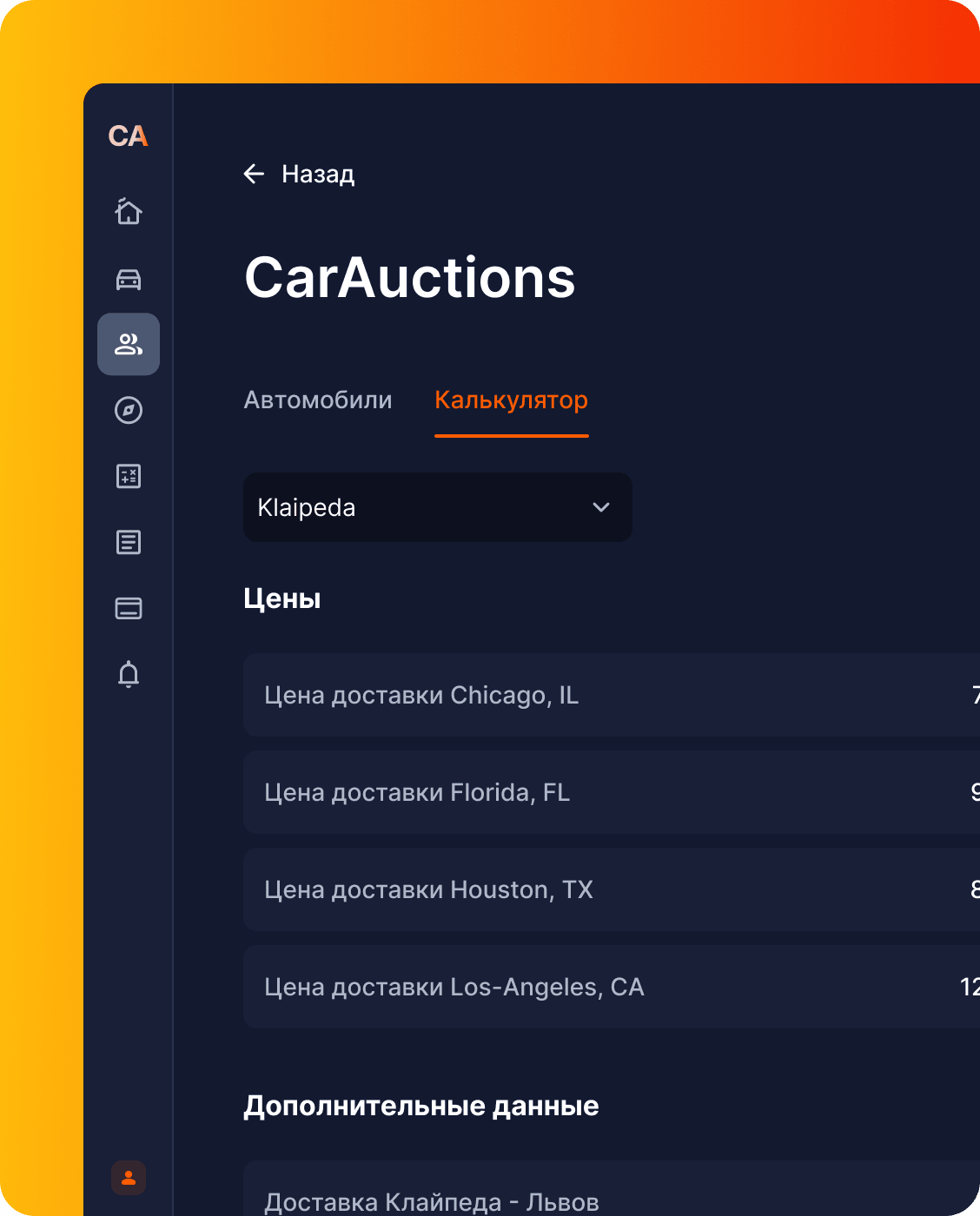Image resolution: width=980 pixels, height=1216 pixels.
Task: Select the Цена доставки Chicago, IL row
Action: click(612, 695)
